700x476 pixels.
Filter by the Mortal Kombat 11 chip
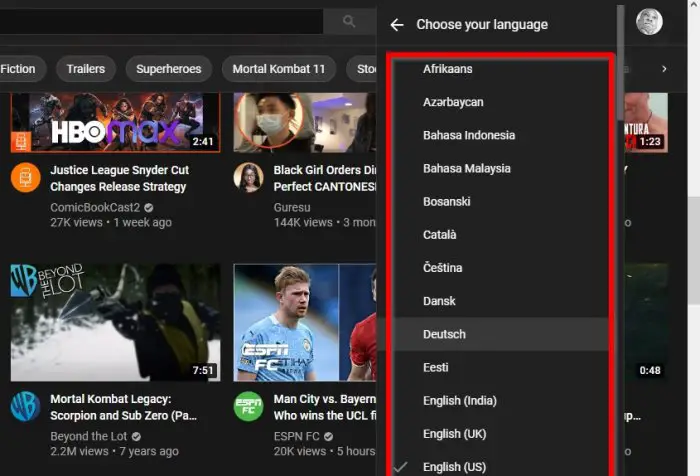coord(279,69)
